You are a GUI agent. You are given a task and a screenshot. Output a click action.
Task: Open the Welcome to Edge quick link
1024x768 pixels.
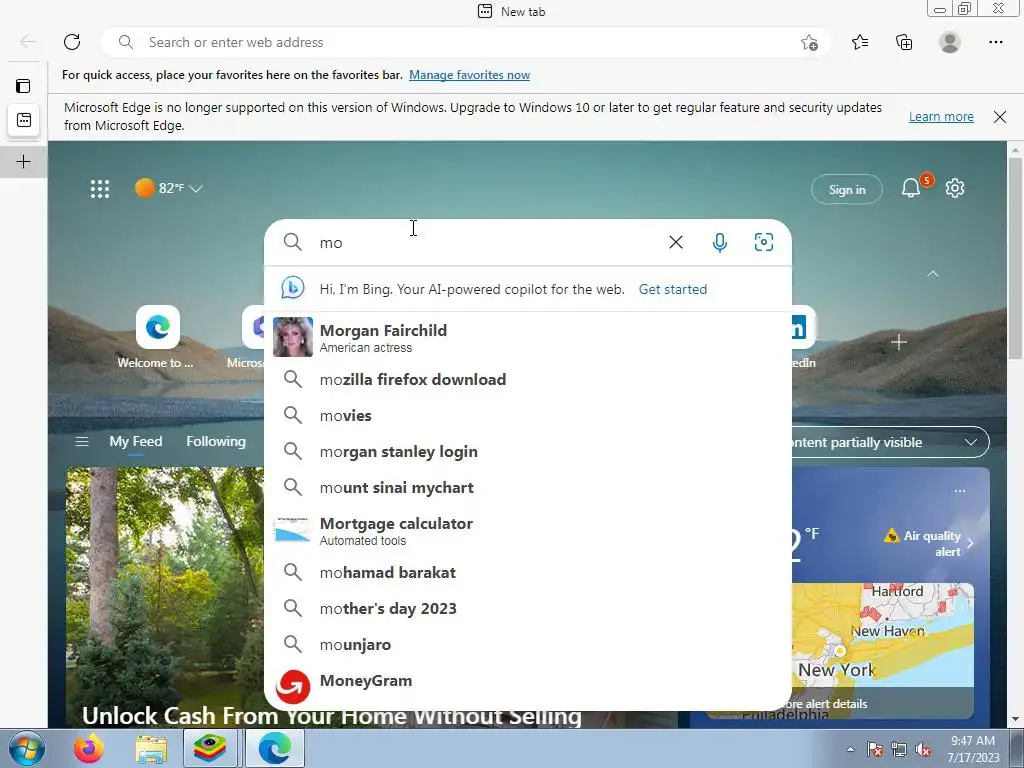coord(157,338)
